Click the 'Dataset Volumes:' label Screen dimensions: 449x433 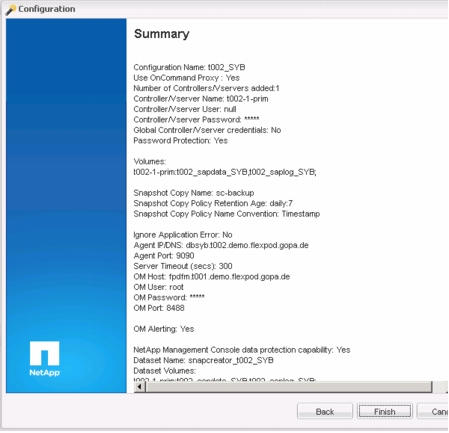[165, 371]
